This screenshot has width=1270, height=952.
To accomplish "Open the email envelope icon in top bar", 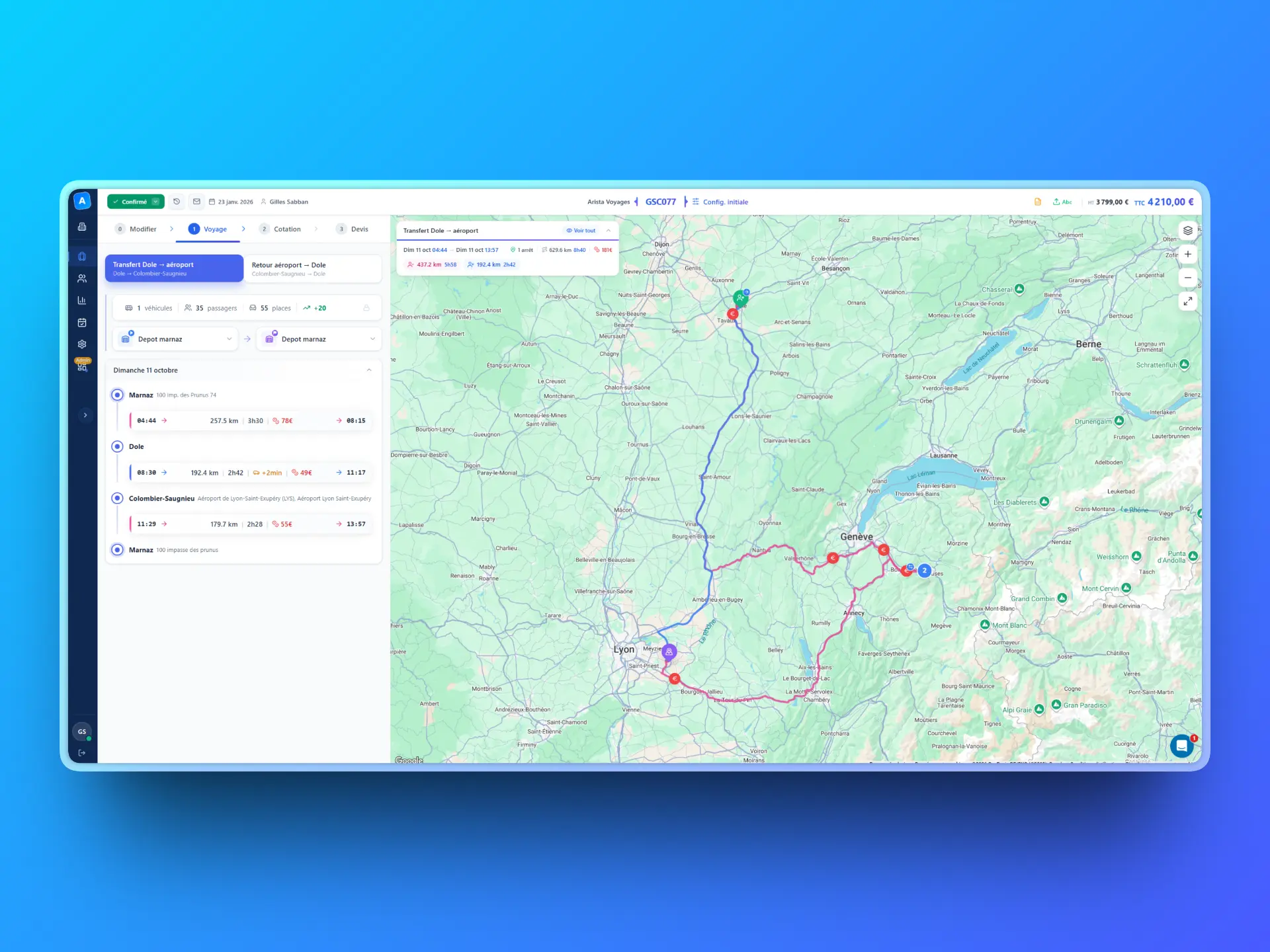I will tap(196, 202).
